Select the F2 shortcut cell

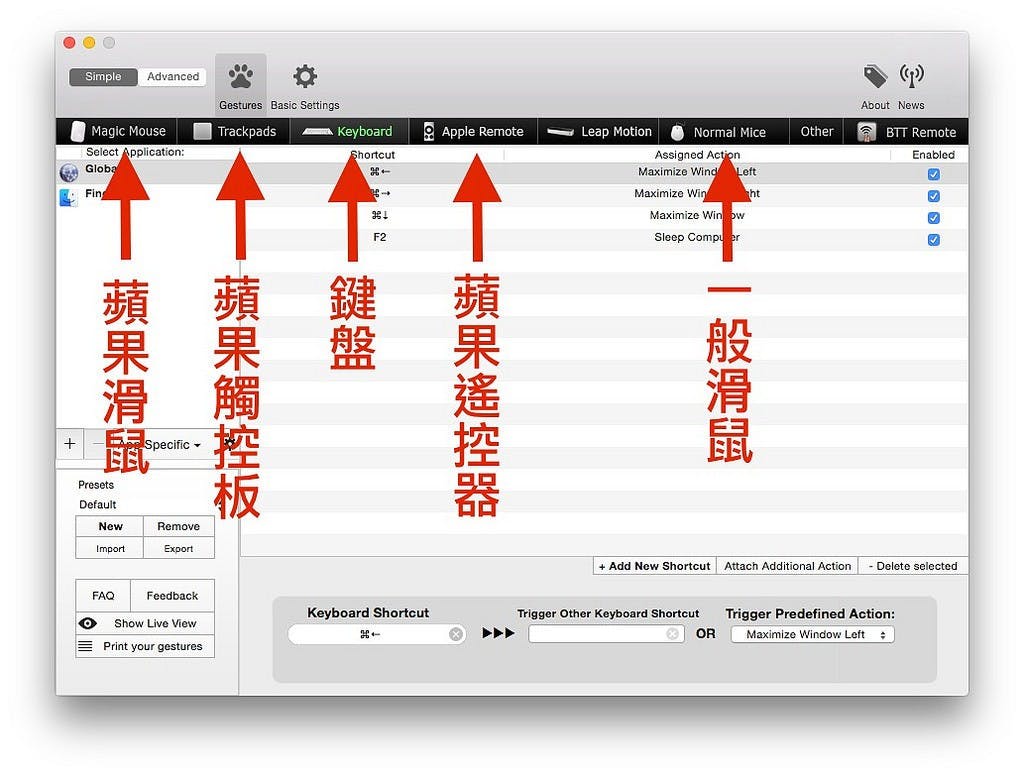pyautogui.click(x=379, y=237)
